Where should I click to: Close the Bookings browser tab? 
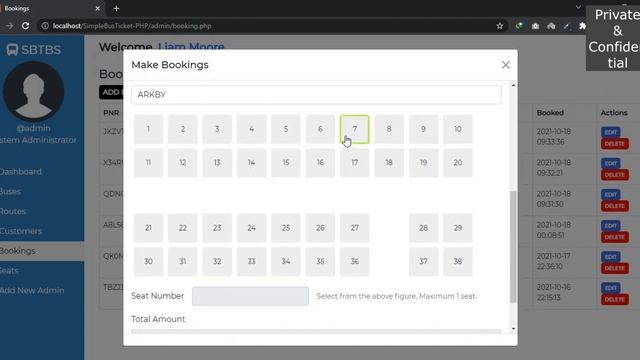pos(98,8)
